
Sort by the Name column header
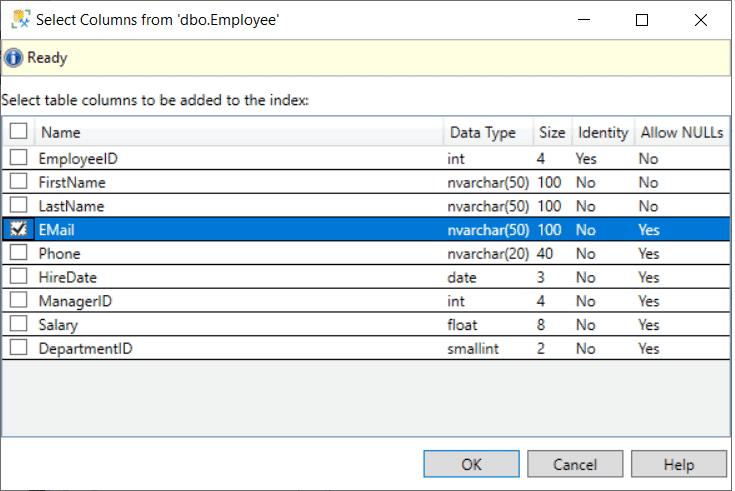[x=240, y=132]
